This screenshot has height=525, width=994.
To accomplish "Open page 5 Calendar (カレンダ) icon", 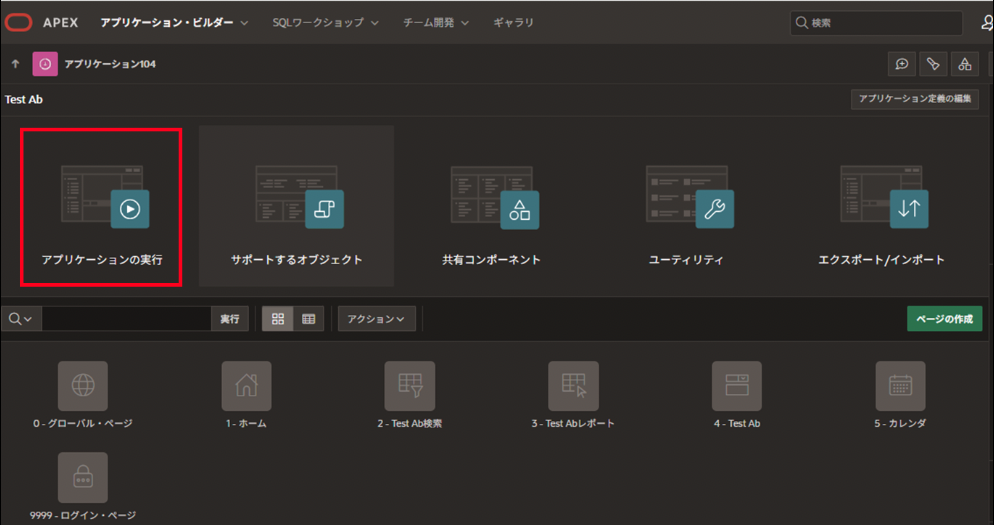I will [x=900, y=386].
